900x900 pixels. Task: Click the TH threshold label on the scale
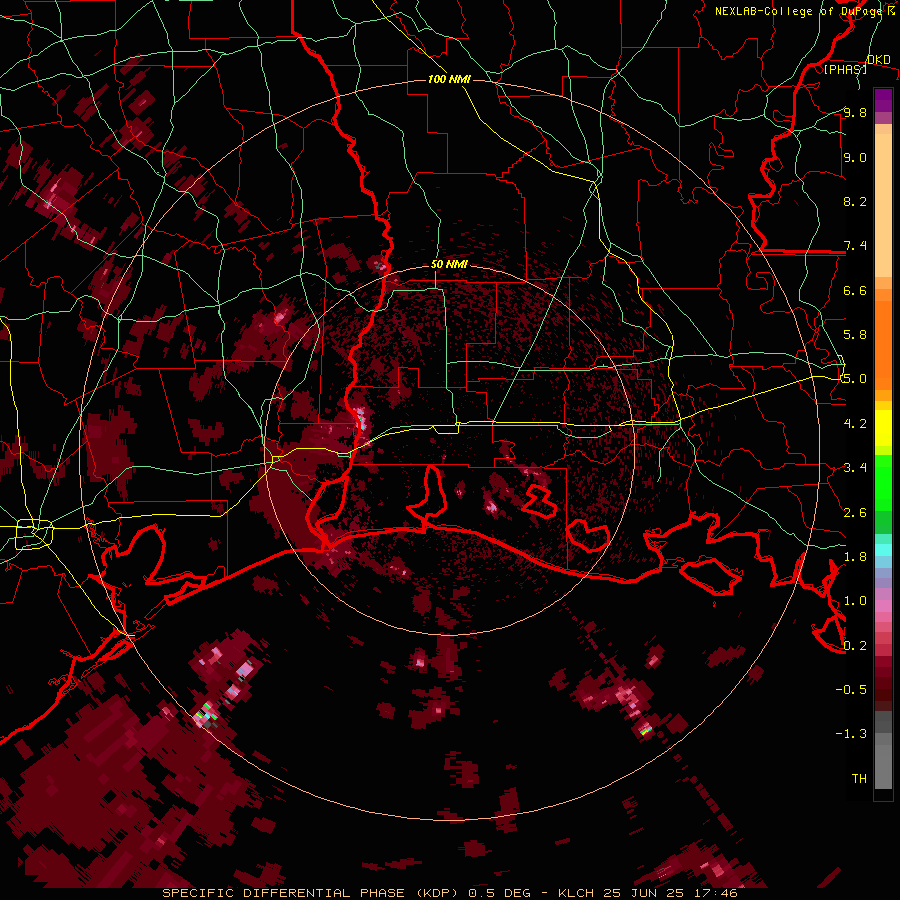(x=859, y=779)
